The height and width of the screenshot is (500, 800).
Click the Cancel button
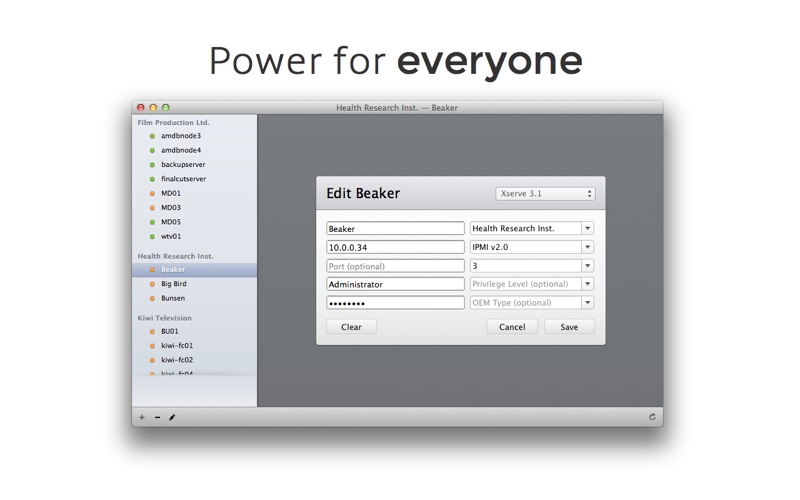click(x=512, y=327)
